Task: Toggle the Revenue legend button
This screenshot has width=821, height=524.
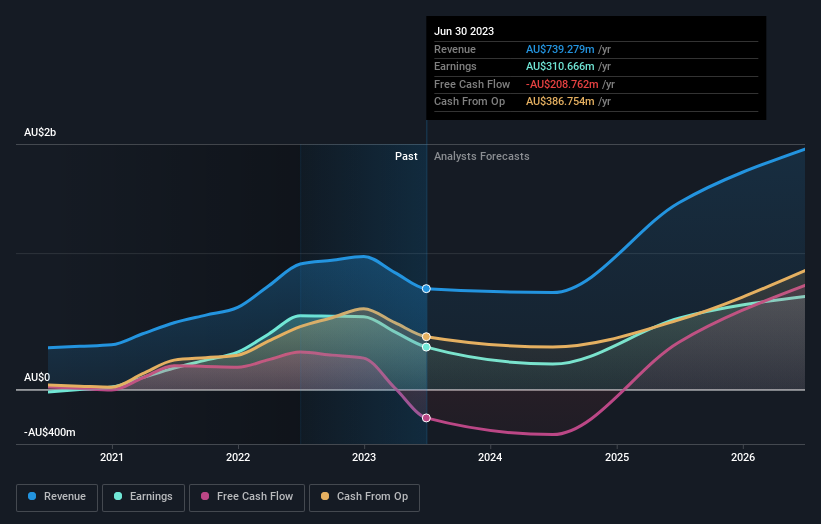Action: point(57,497)
